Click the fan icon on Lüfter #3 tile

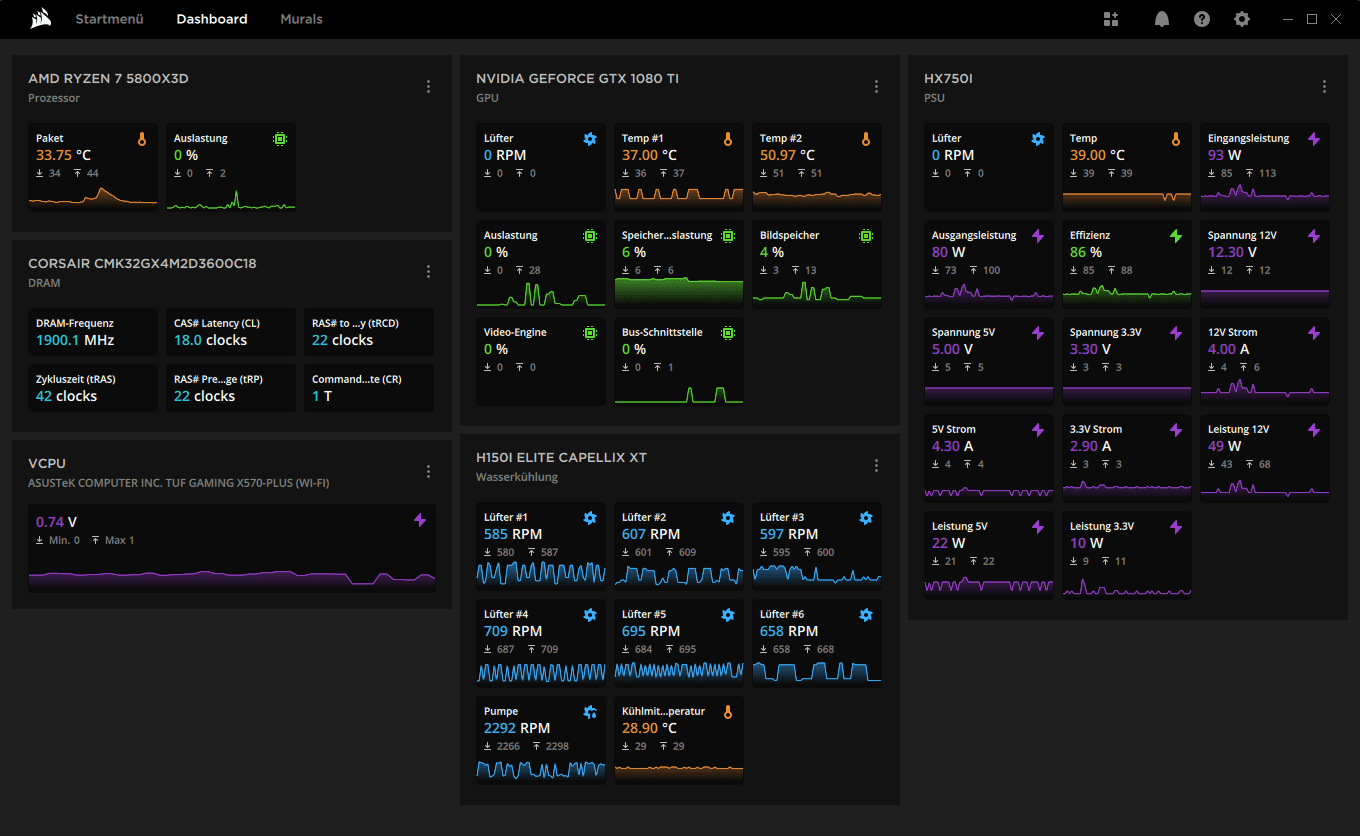(866, 518)
